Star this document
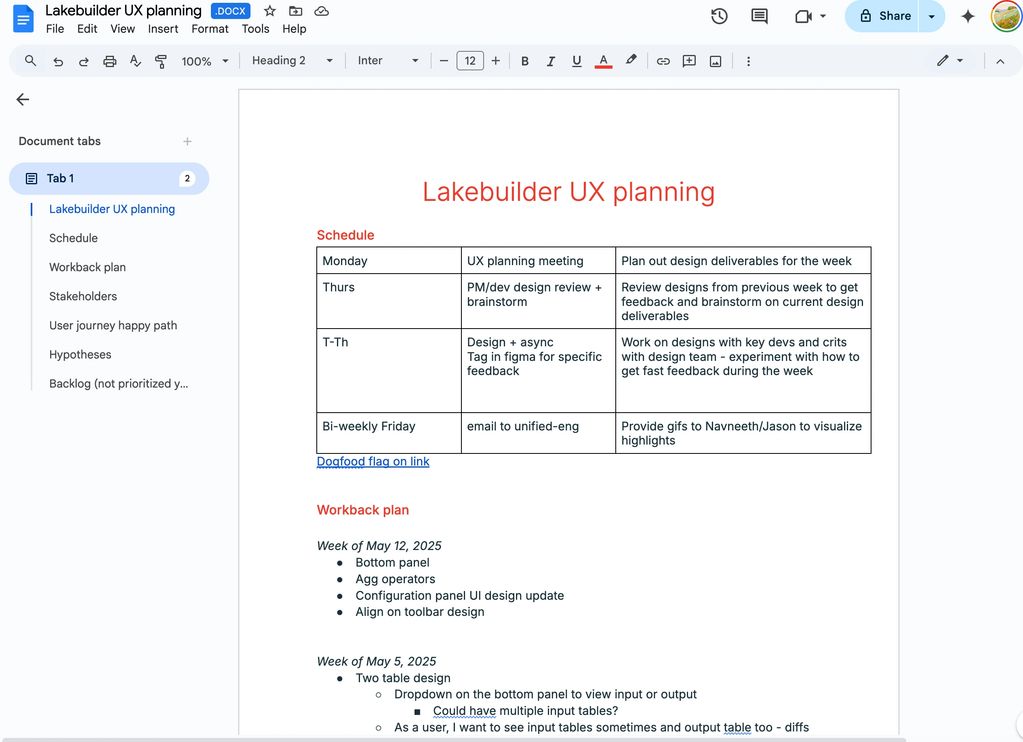 (269, 11)
